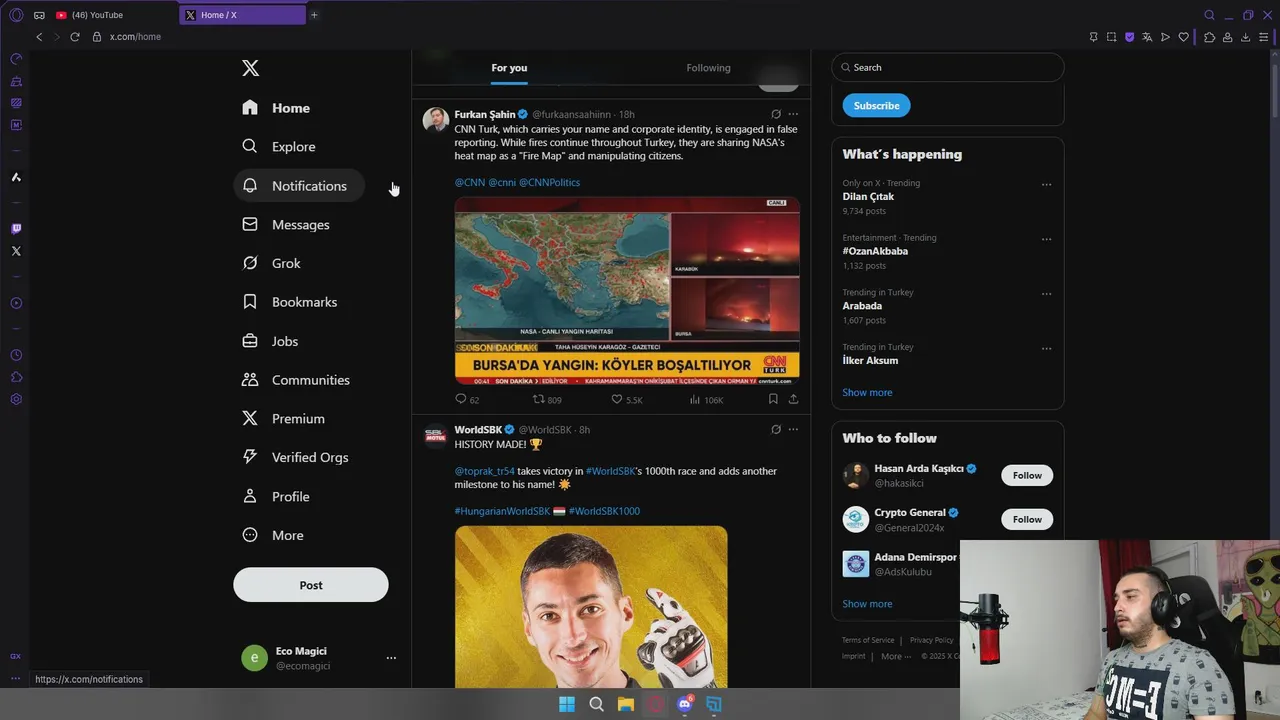Show more Who to follow suggestions
This screenshot has height=720, width=1280.
click(x=867, y=604)
